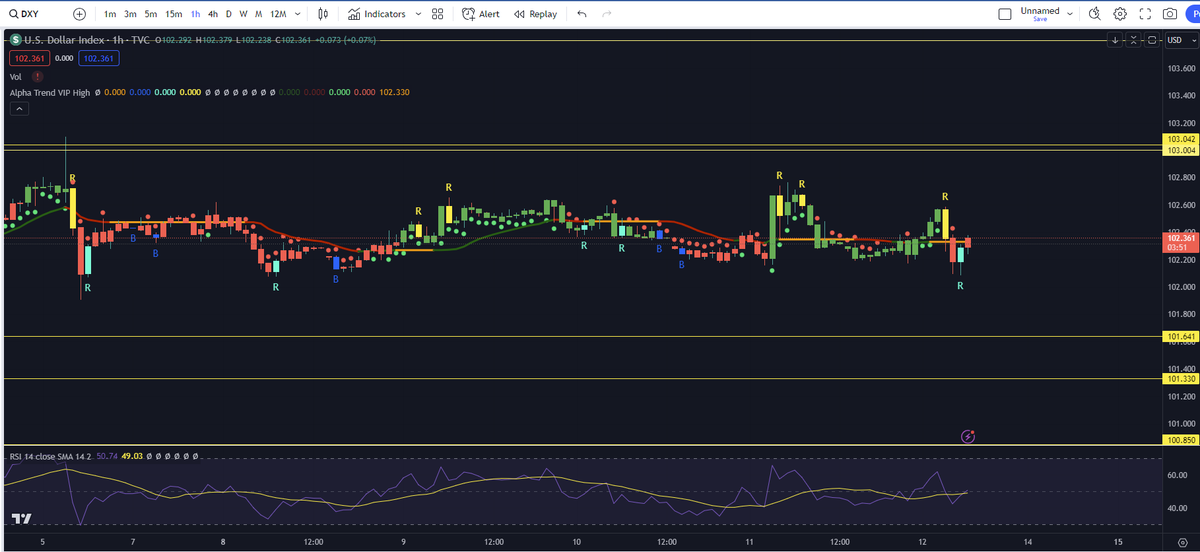Screen dimensions: 1200x552
Task: Open the Indicators dialog
Action: [x=377, y=14]
